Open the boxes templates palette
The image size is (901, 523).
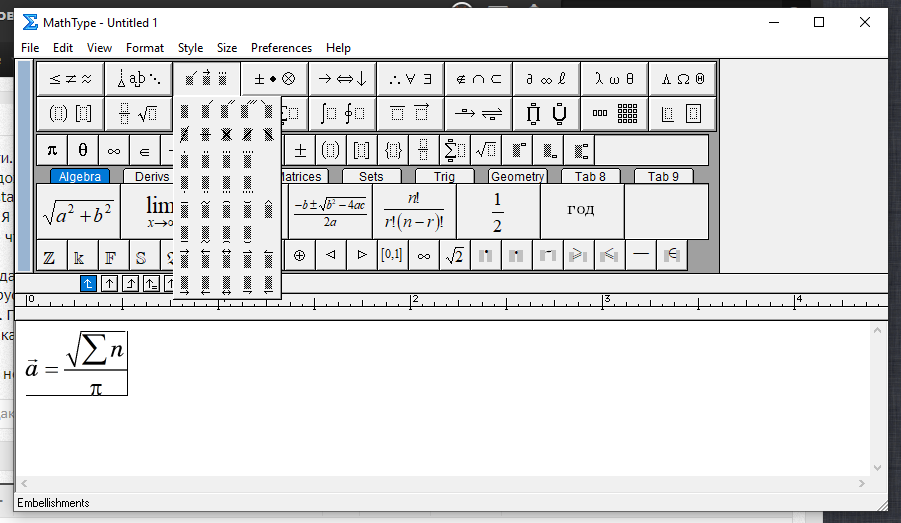[x=682, y=113]
